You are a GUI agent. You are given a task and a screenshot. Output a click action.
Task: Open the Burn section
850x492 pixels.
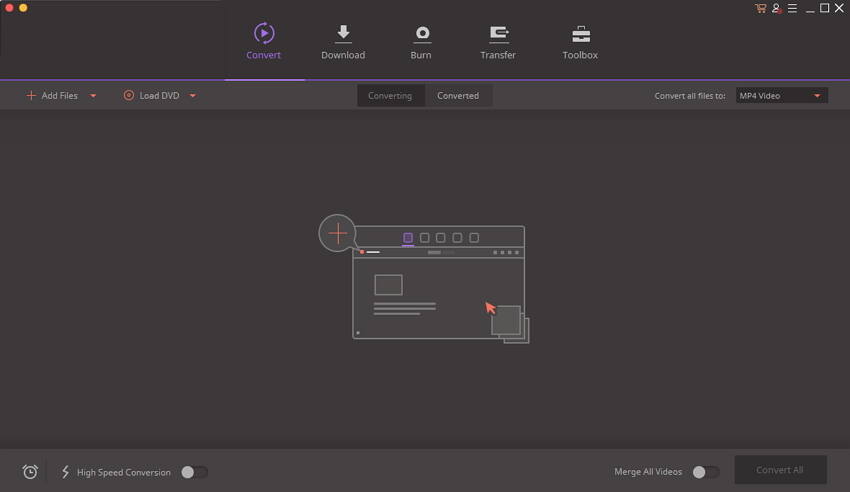tap(421, 42)
